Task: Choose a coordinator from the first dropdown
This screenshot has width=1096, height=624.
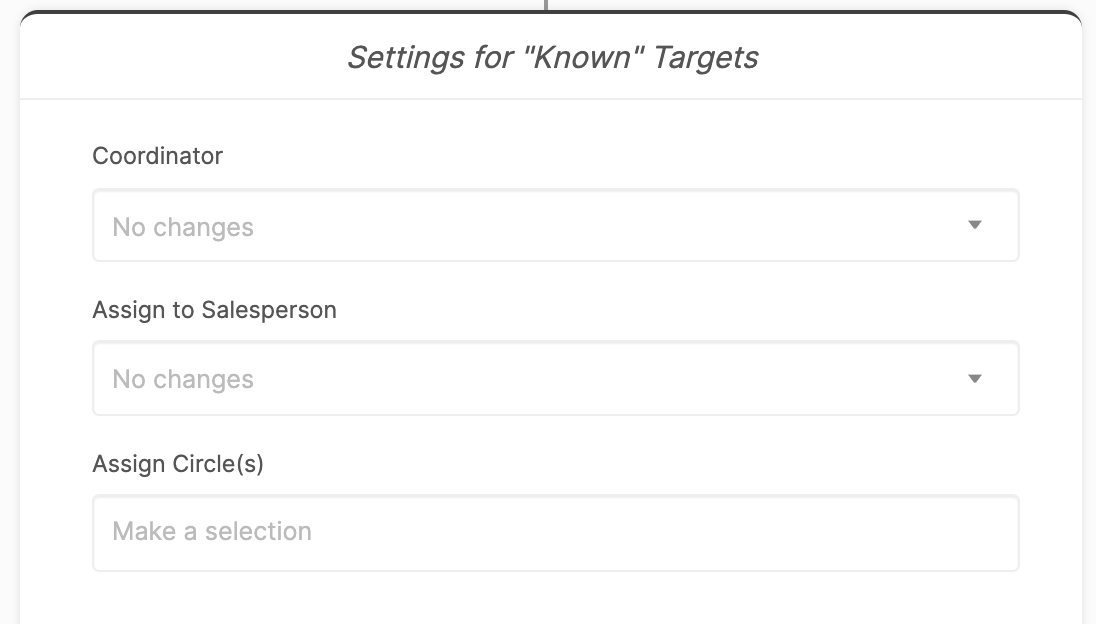Action: (x=556, y=225)
